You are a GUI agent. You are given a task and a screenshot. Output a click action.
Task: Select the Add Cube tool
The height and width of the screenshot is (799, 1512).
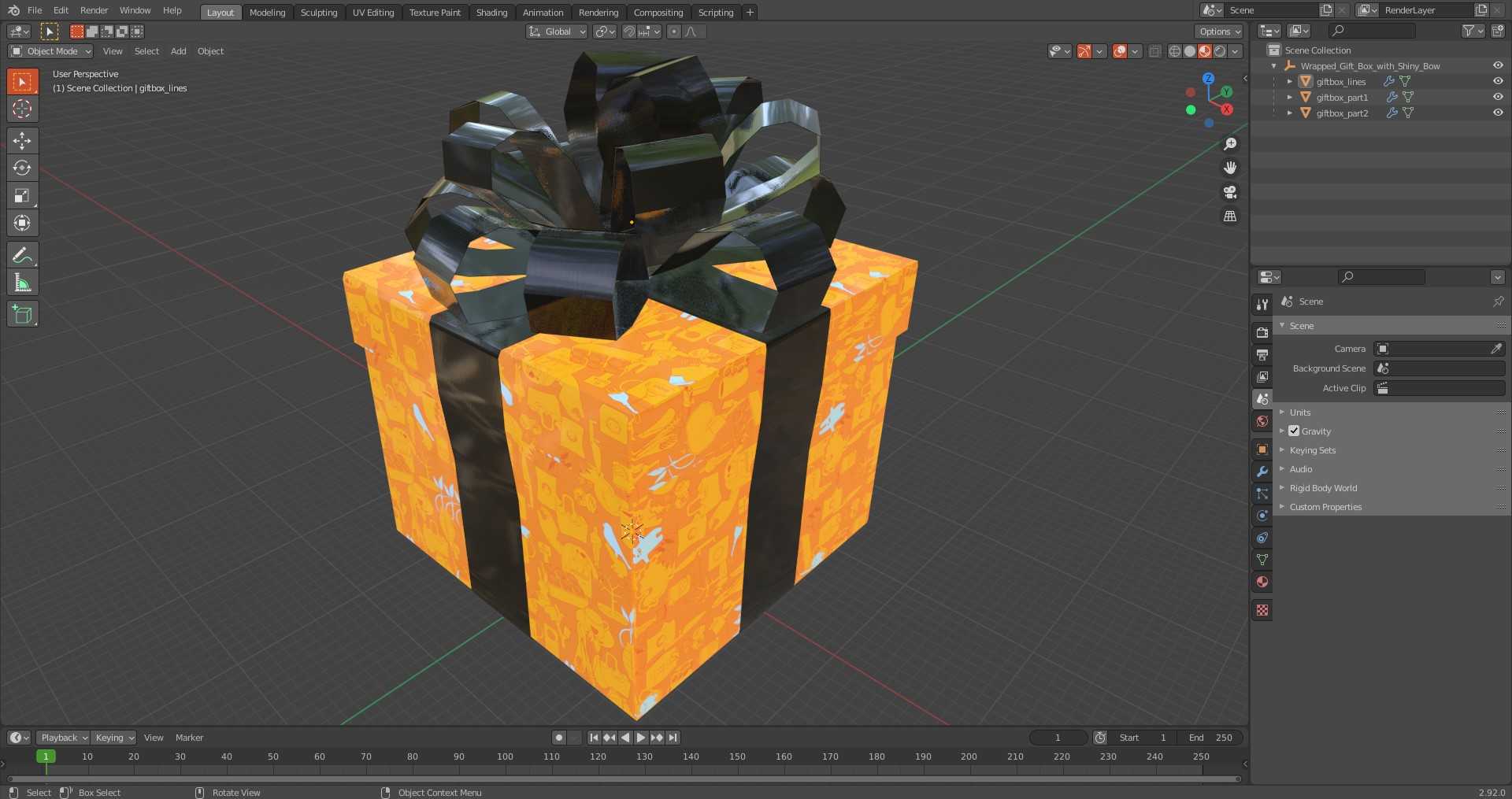(x=22, y=314)
